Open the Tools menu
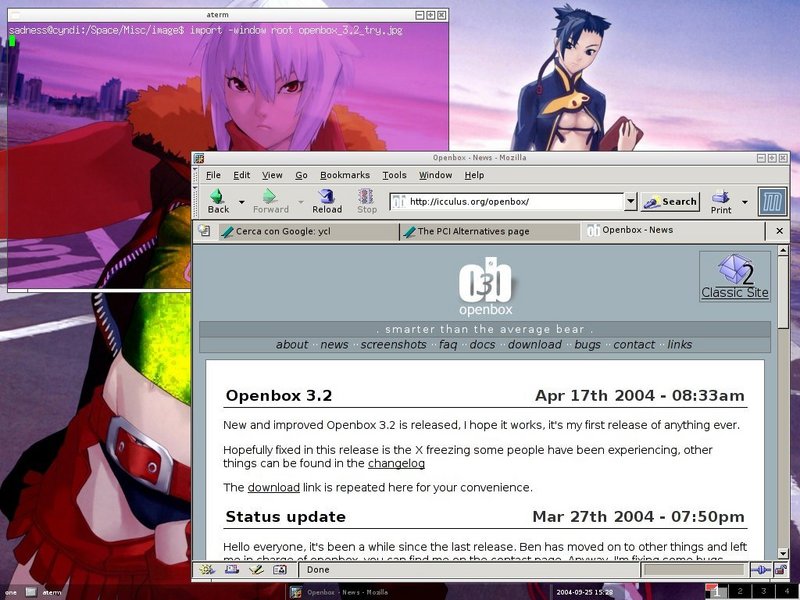The width and height of the screenshot is (800, 600). click(394, 175)
